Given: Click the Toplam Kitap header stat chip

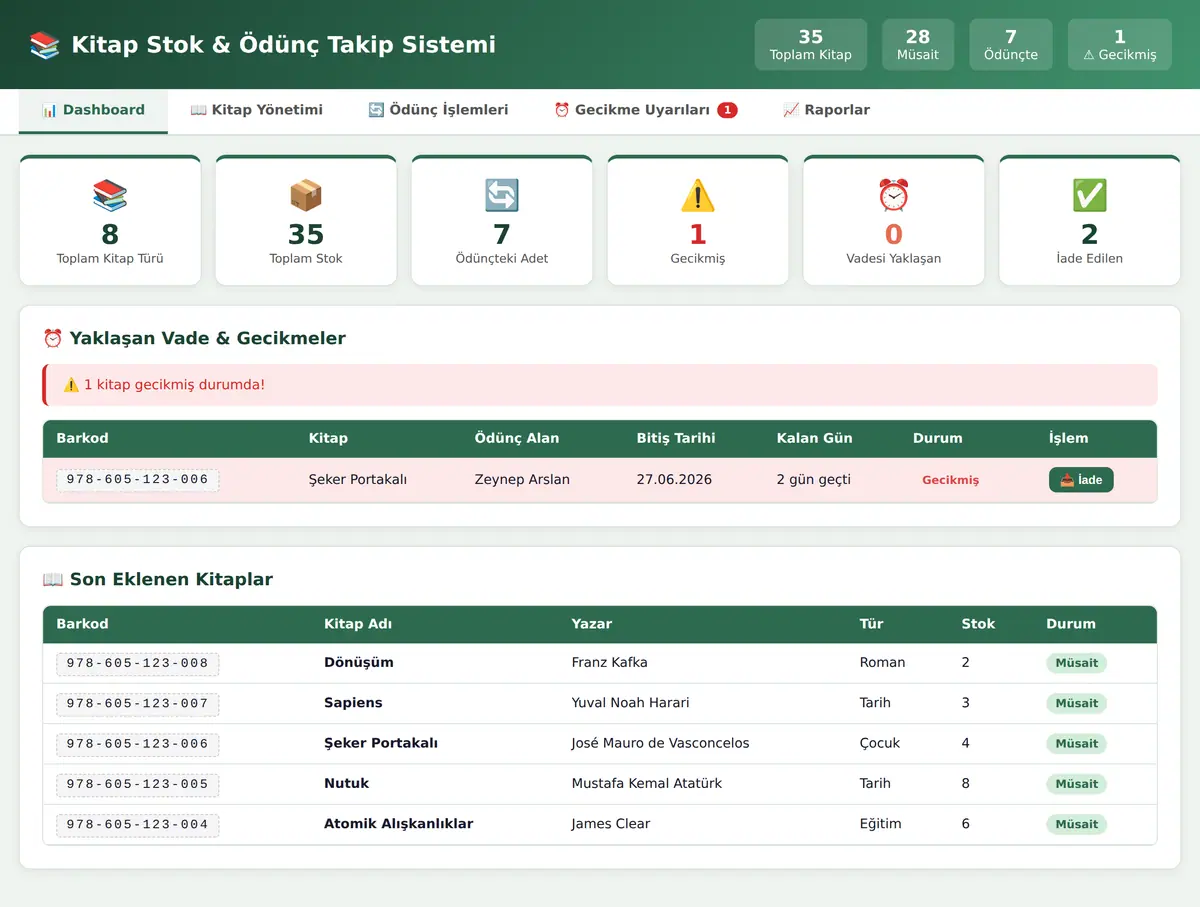Looking at the screenshot, I should click(x=811, y=45).
